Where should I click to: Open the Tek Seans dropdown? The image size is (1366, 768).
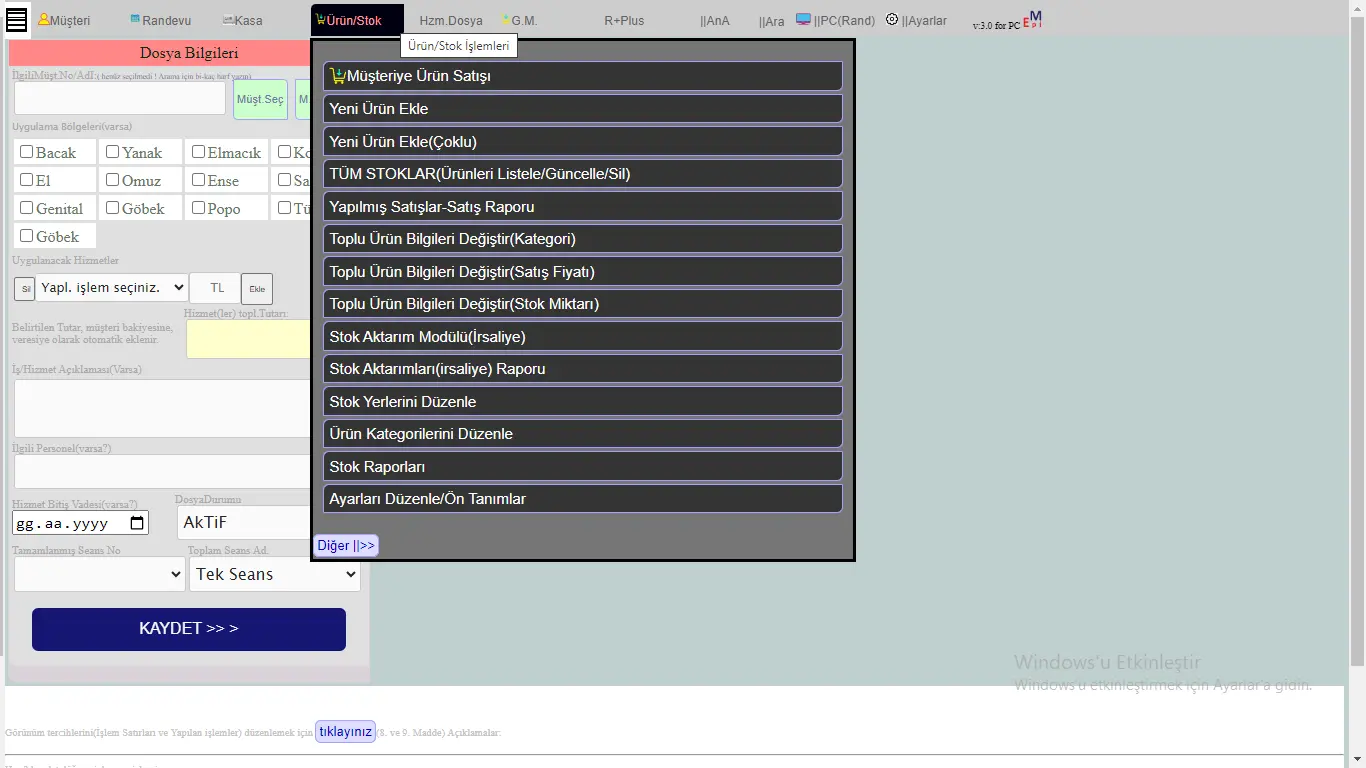coord(275,574)
